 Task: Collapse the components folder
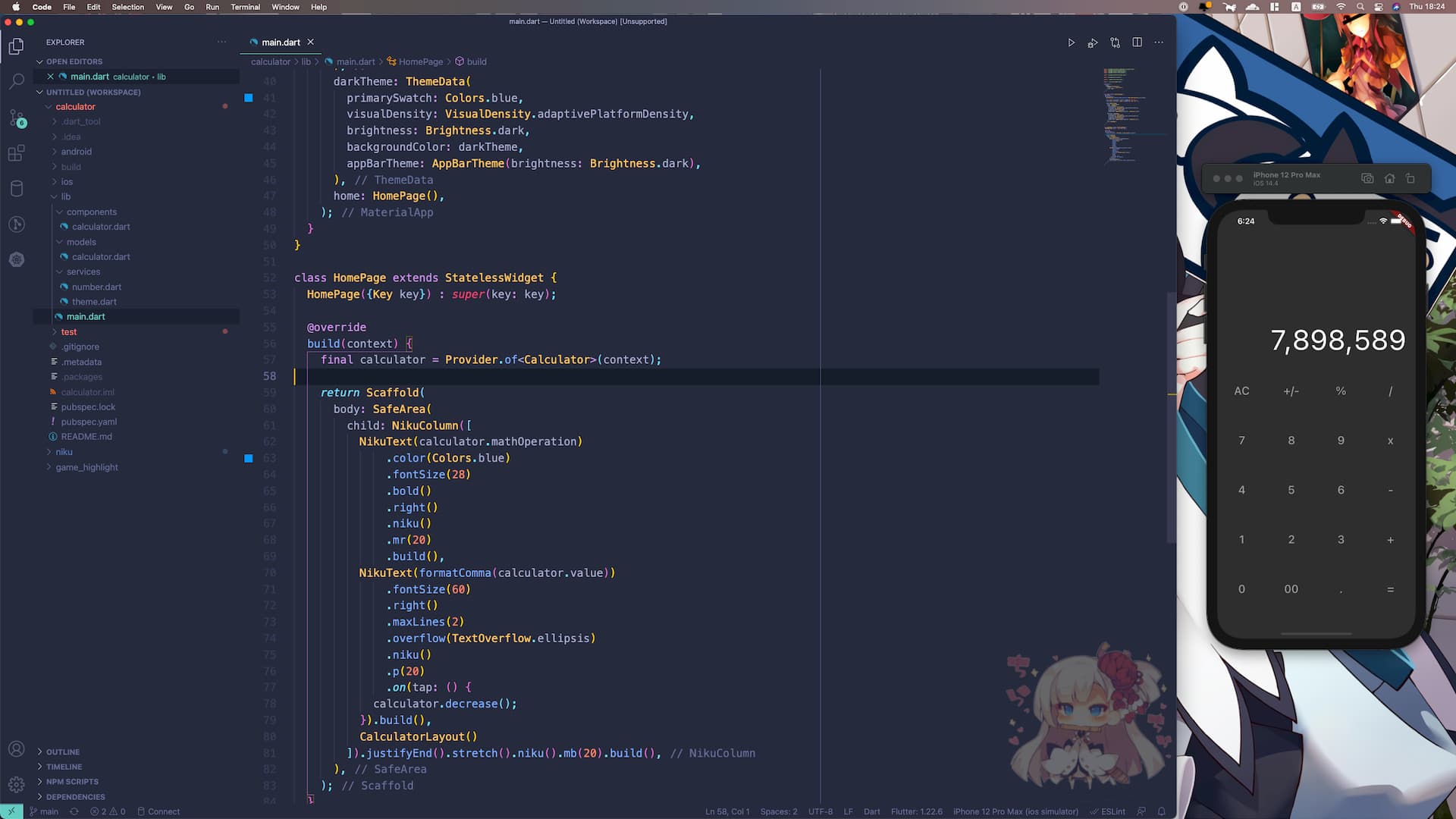coord(91,212)
